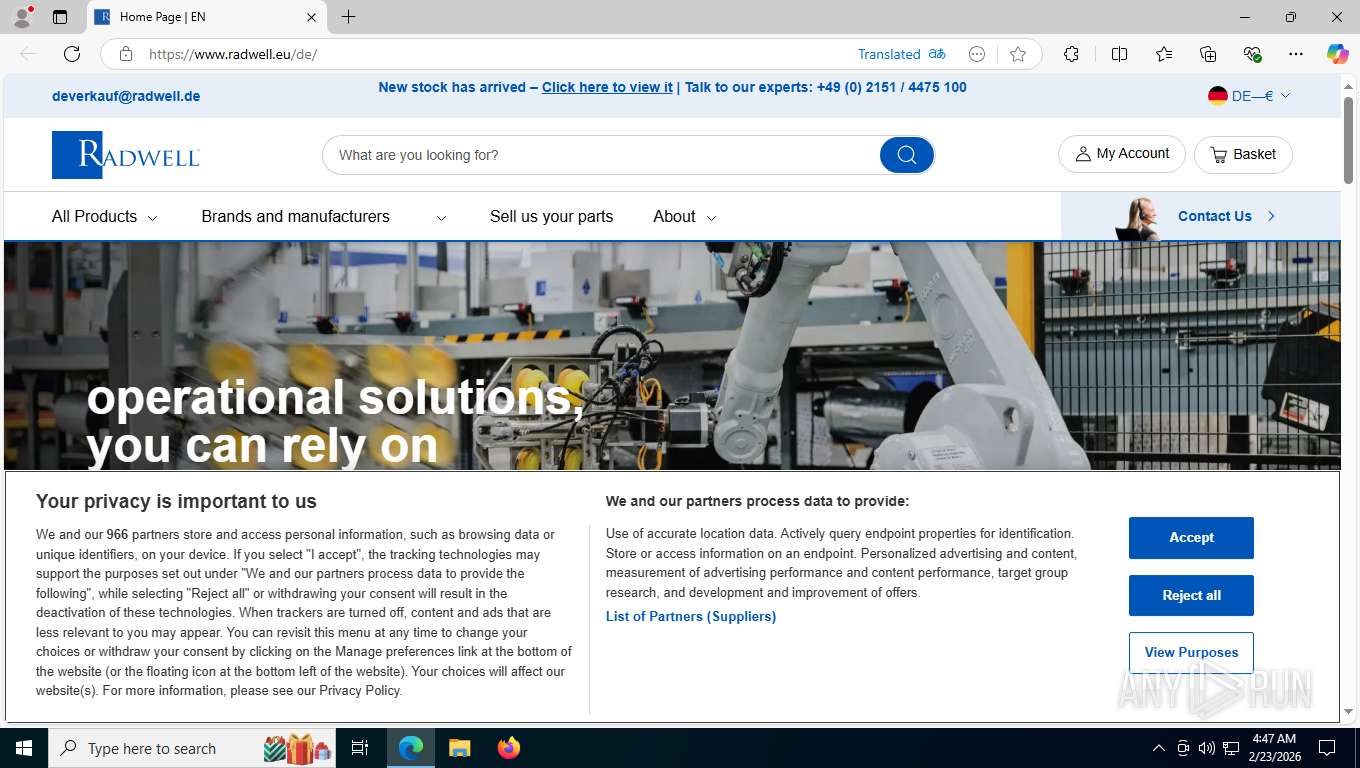Open the address bar feedback smiley icon
The width and height of the screenshot is (1360, 768).
(977, 54)
